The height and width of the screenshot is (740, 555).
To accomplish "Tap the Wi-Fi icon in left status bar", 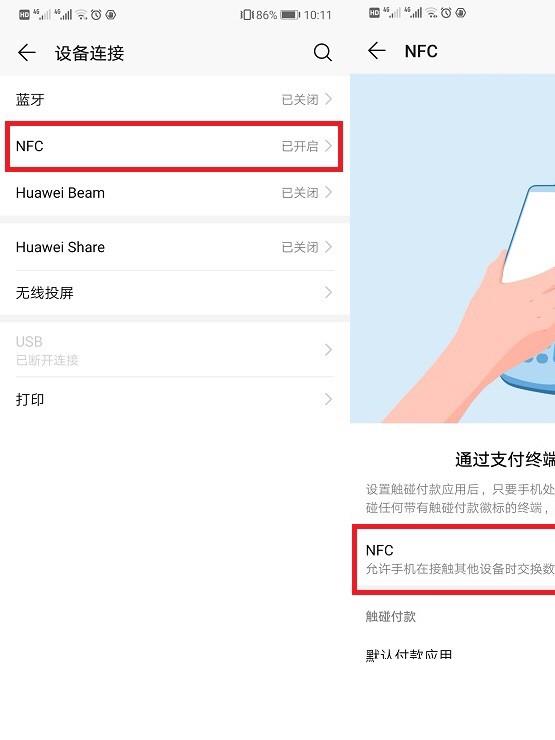I will [82, 15].
